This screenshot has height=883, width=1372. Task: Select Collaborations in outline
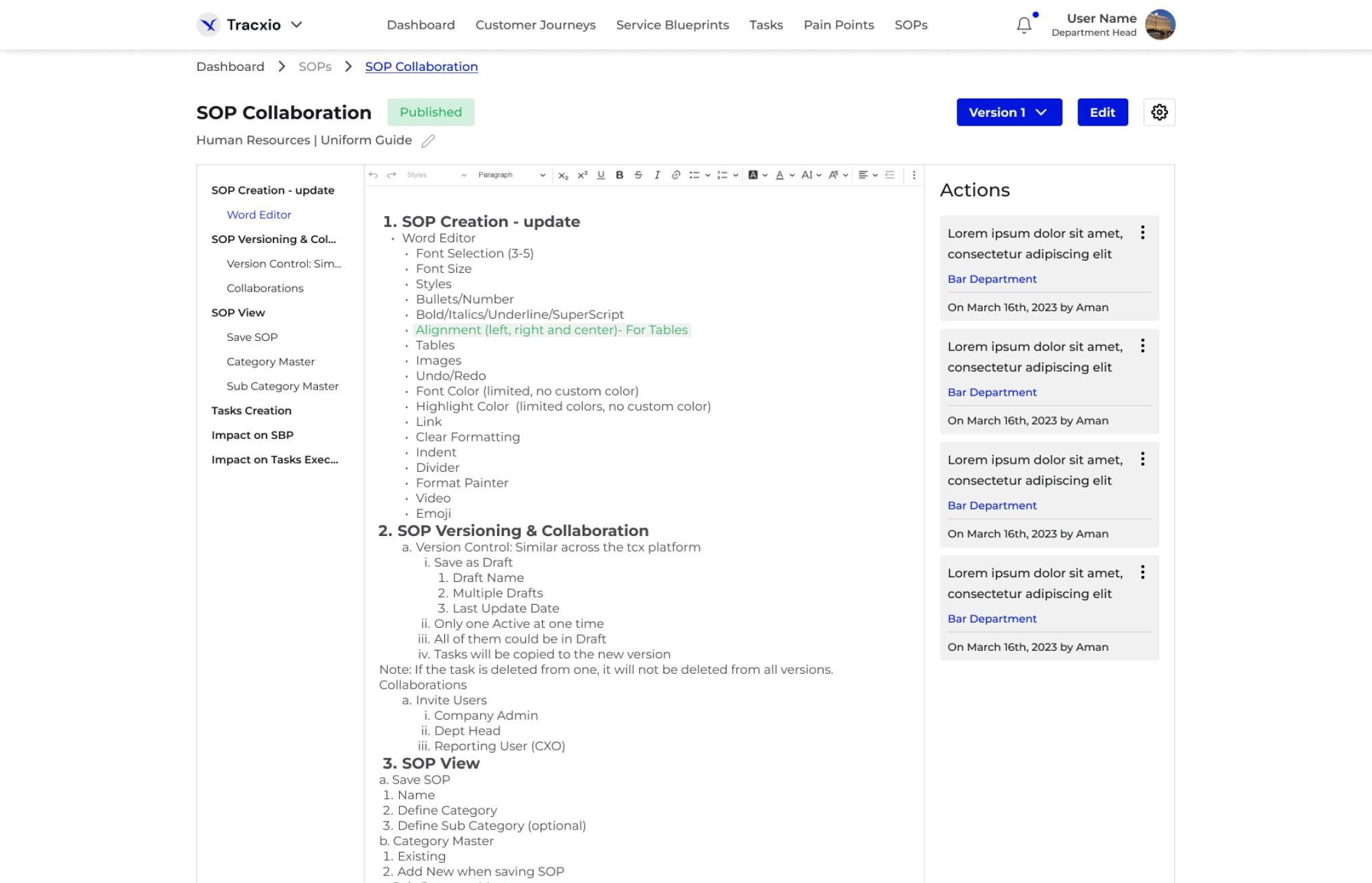tap(265, 288)
